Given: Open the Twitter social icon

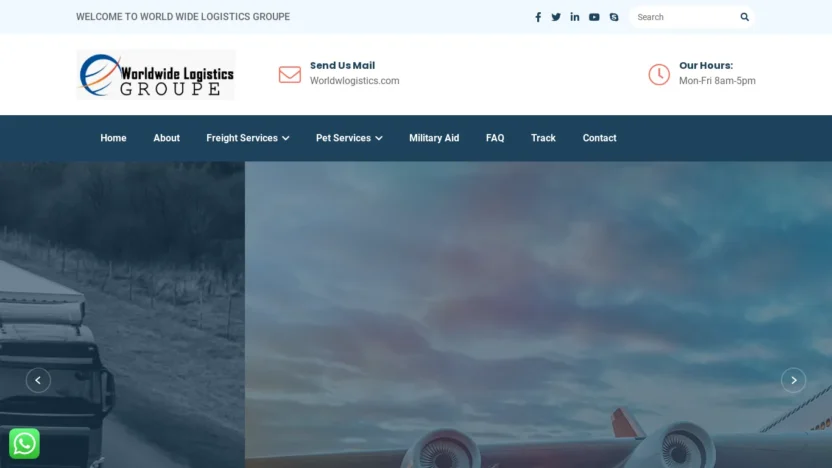Looking at the screenshot, I should [556, 17].
